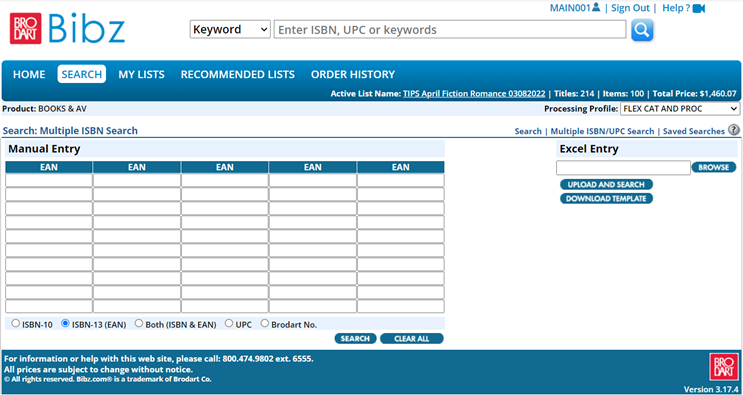Select the ISBN-13 (EAN) radio button

tap(65, 323)
